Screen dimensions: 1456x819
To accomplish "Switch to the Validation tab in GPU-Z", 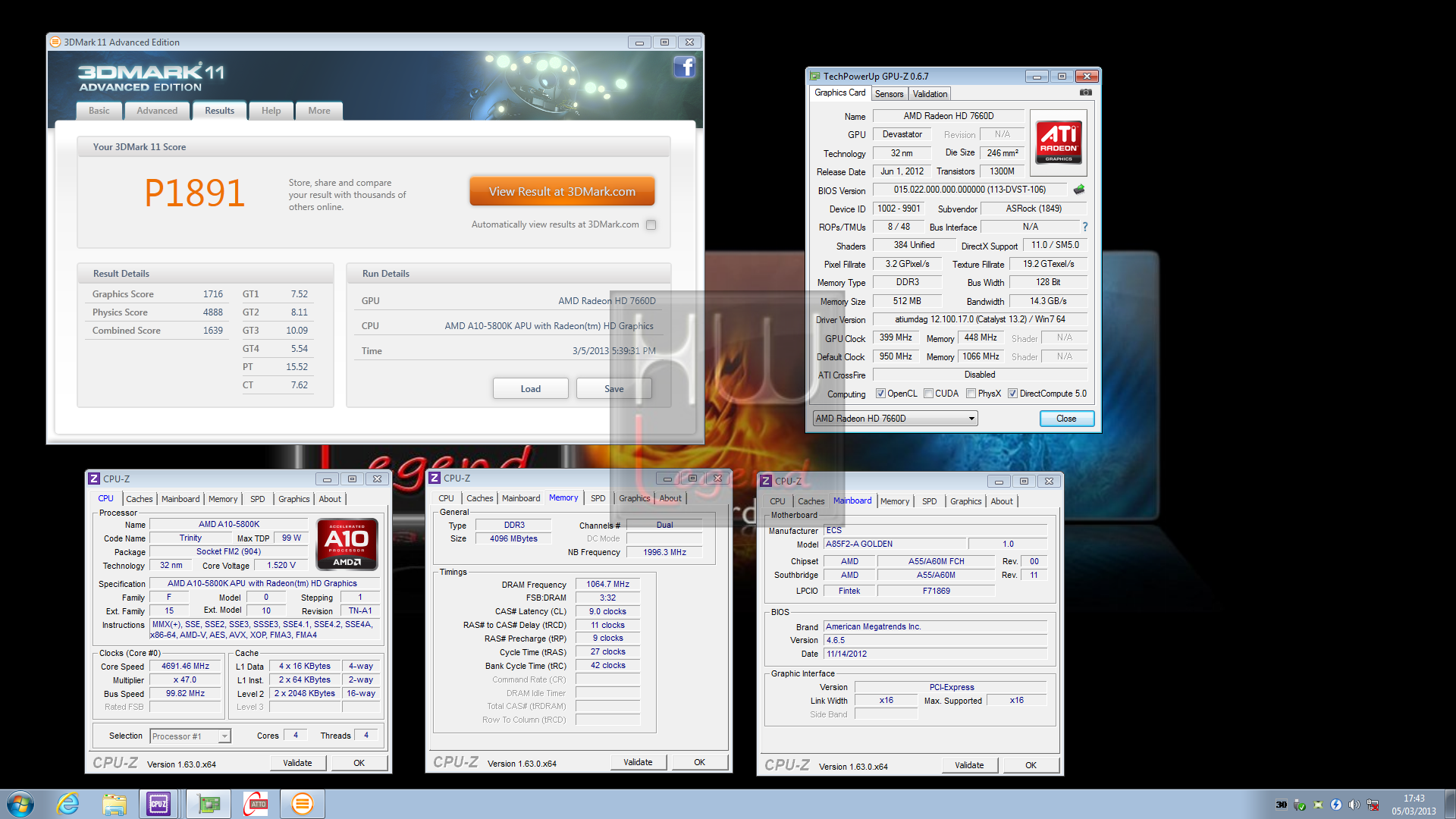I will (930, 94).
